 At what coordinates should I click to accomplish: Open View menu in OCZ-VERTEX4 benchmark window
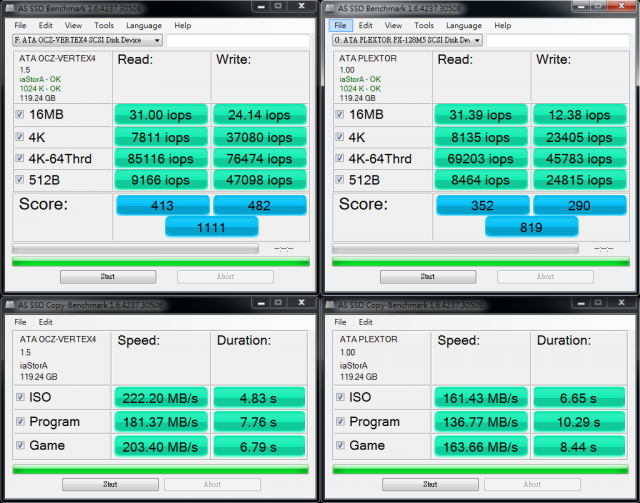(x=73, y=25)
